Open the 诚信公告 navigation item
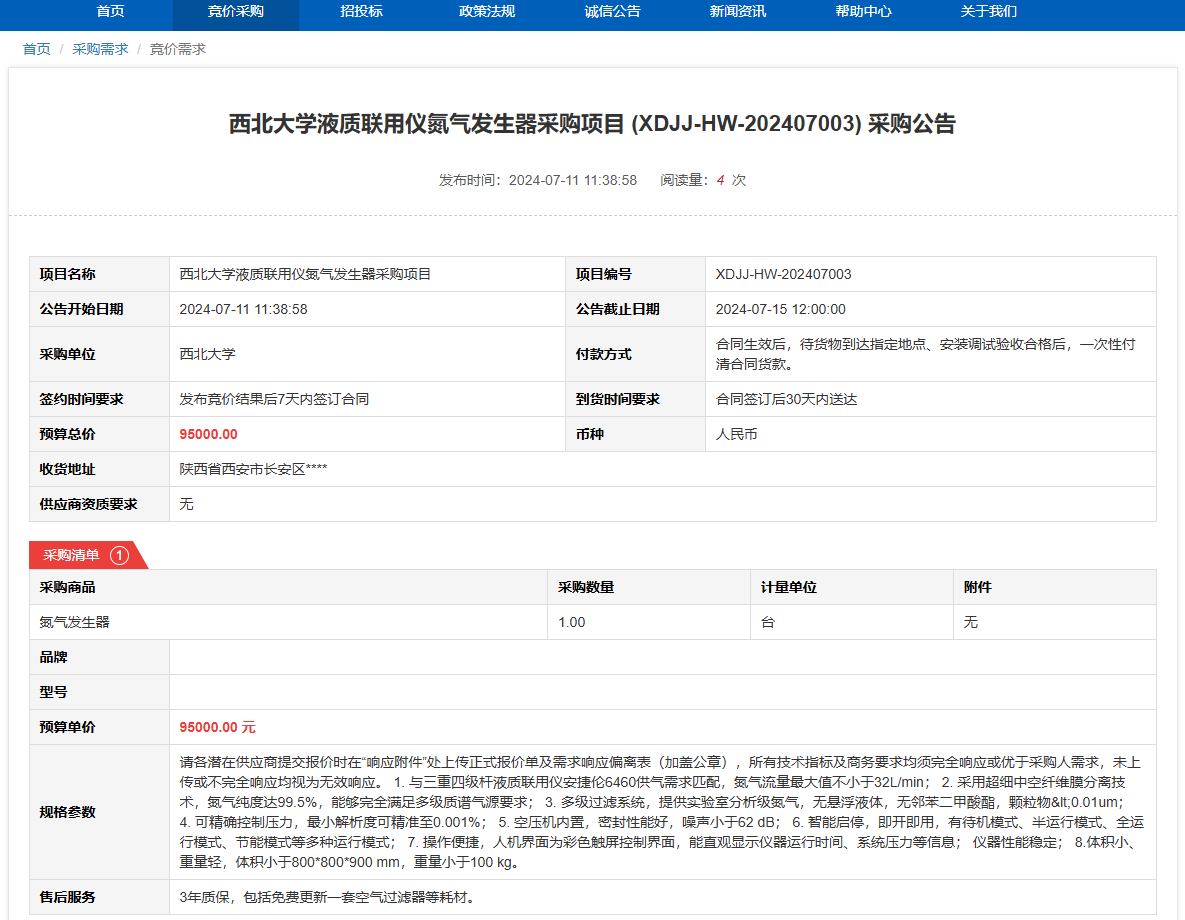 (x=612, y=12)
